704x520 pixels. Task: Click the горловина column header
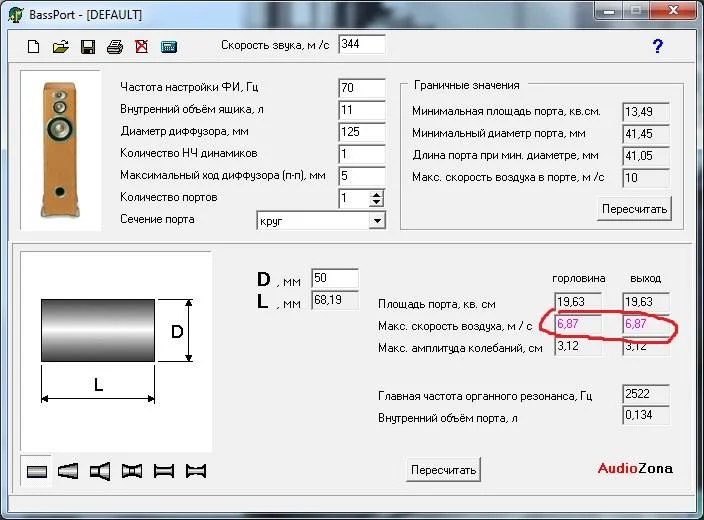point(578,278)
